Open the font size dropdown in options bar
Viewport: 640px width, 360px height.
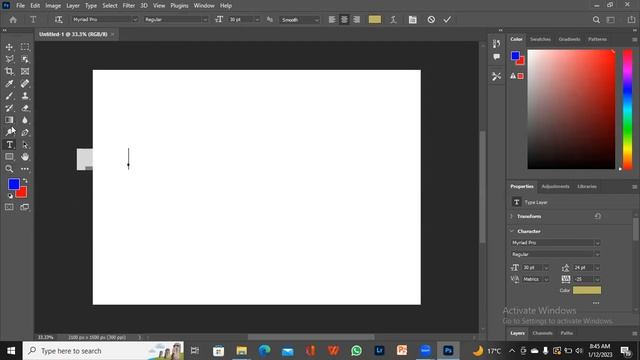click(x=257, y=20)
